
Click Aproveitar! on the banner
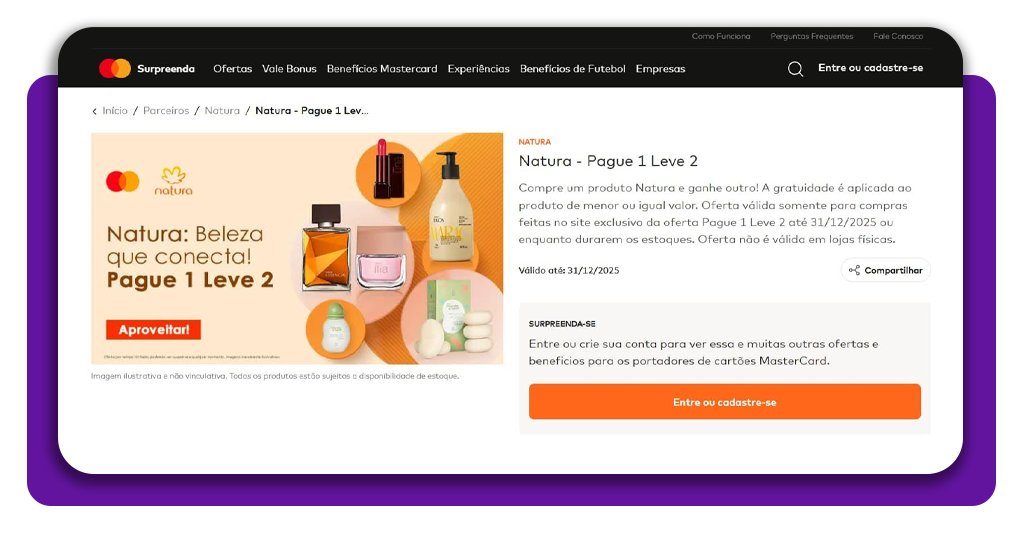click(153, 330)
